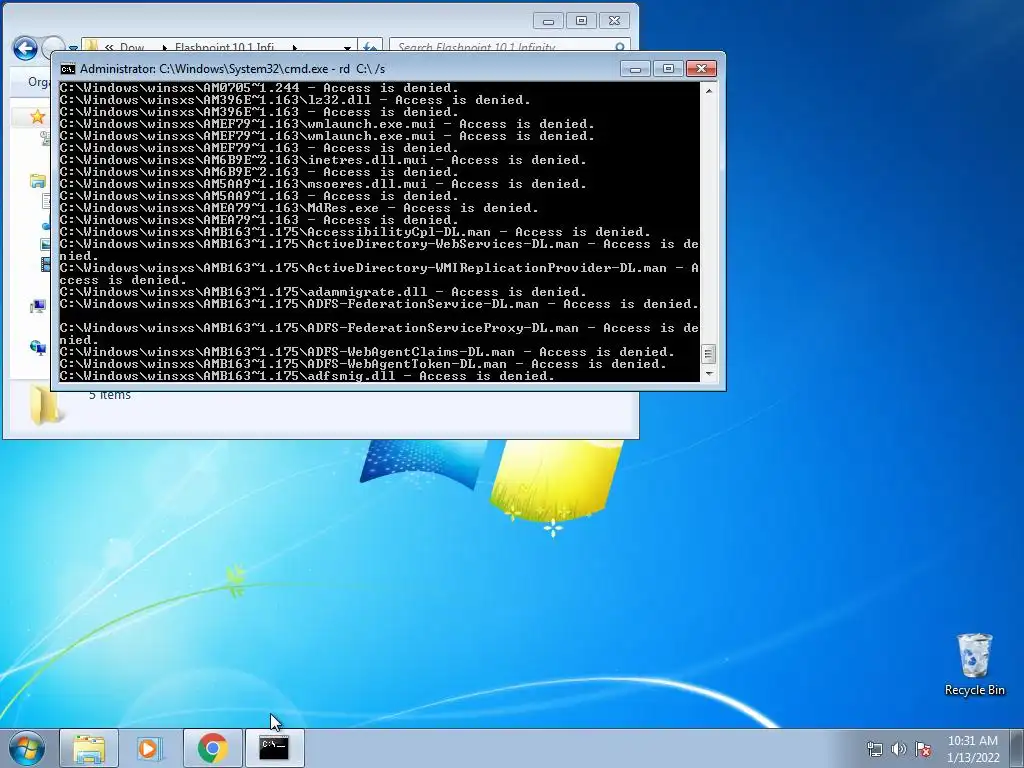Launch Windows Media Player from taskbar

point(150,748)
